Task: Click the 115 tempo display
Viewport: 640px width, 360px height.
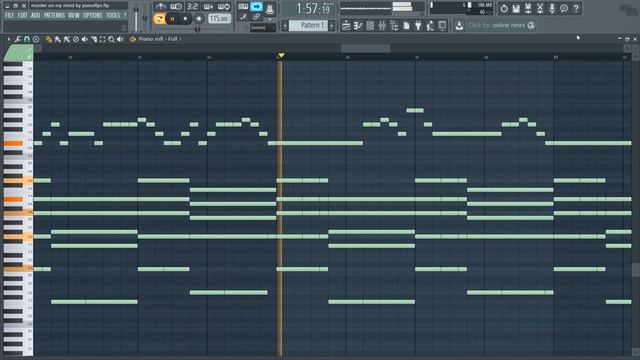Action: [x=219, y=19]
